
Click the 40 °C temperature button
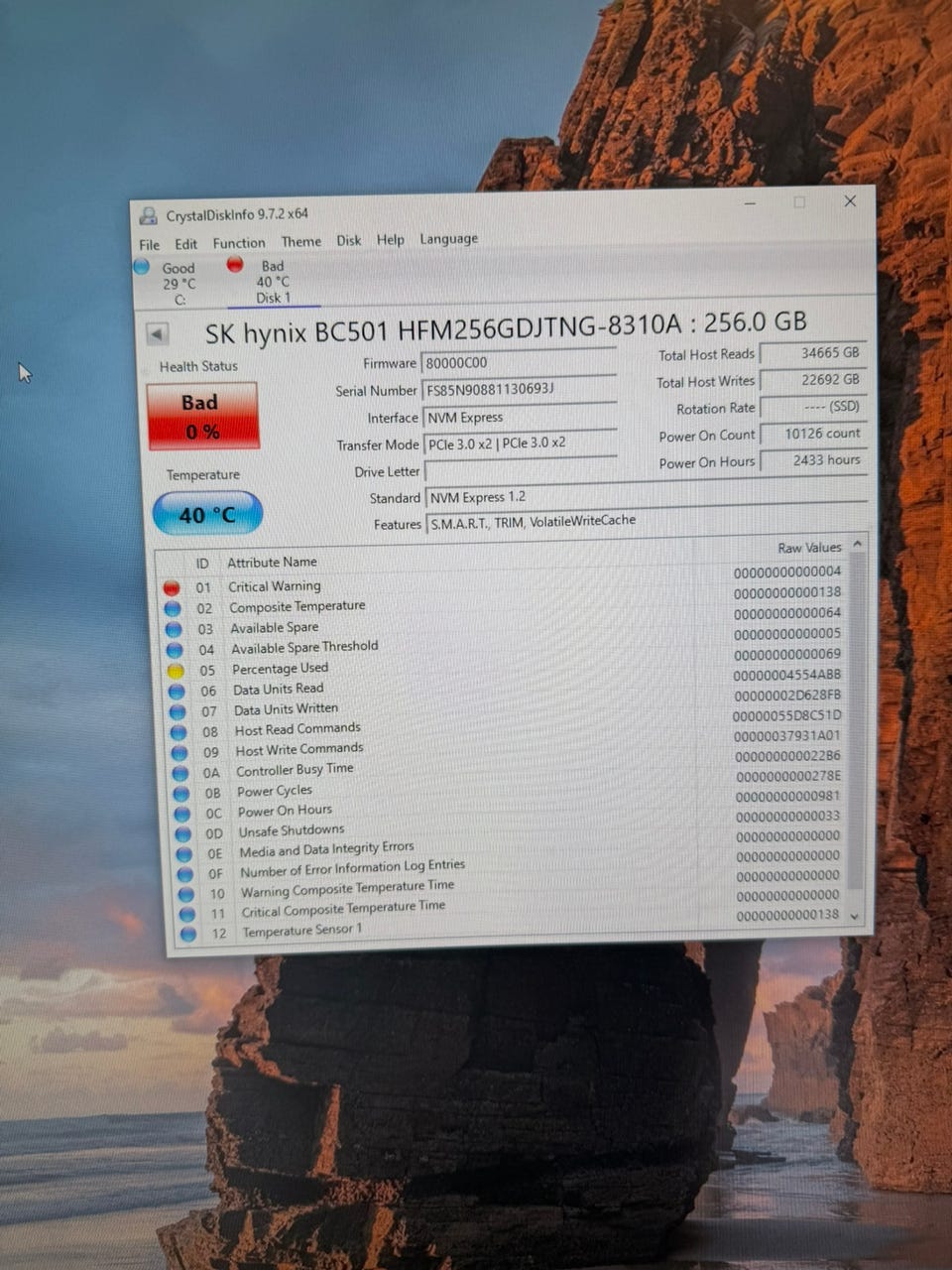click(207, 514)
